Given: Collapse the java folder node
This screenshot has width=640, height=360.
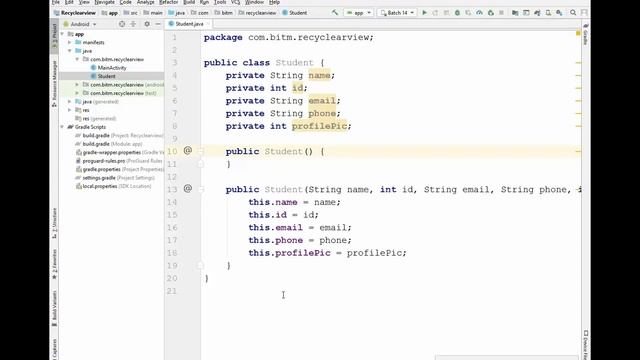Looking at the screenshot, I should [70, 51].
